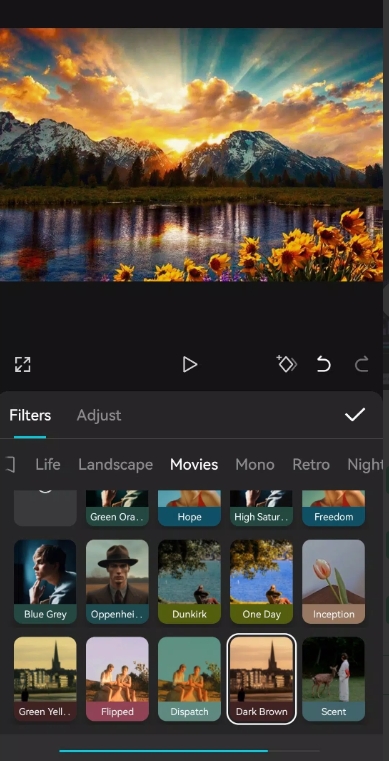
Task: Confirm the filter with the checkmark
Action: point(355,414)
